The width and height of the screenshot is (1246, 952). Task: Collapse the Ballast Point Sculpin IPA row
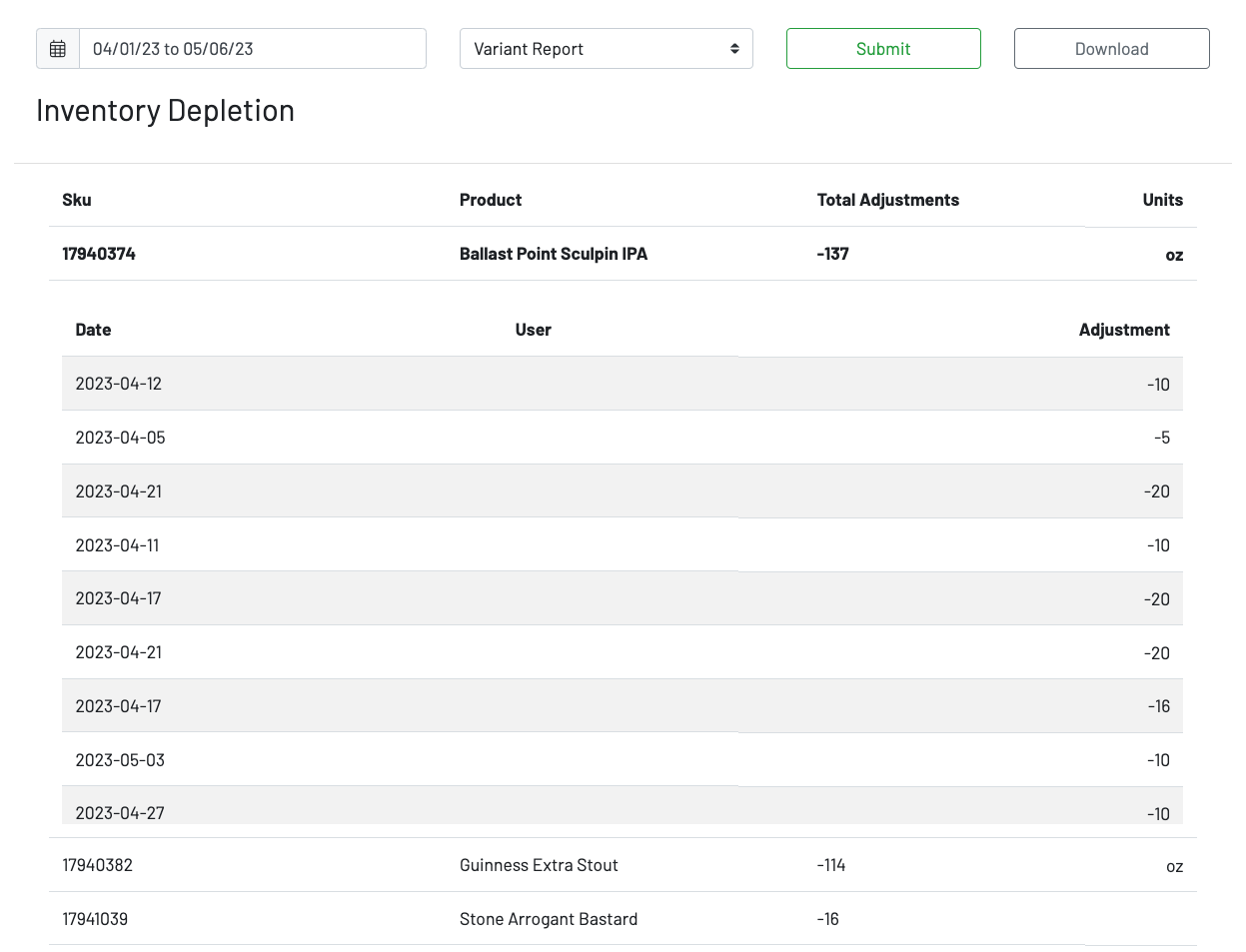pyautogui.click(x=553, y=254)
